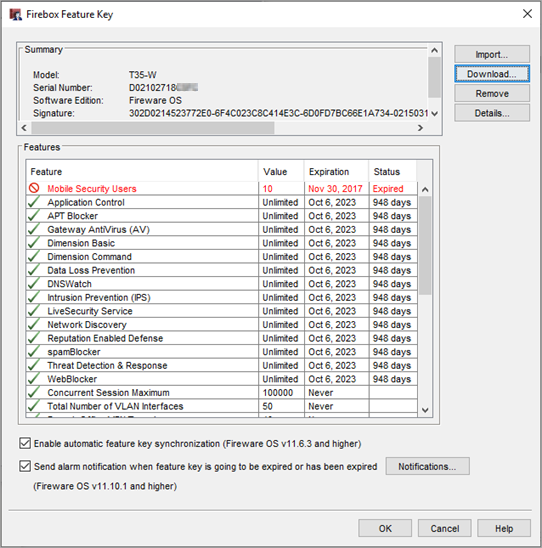Screen dimensions: 542x548
Task: Click the checkmark next to Data Loss Prevention
Action: pos(34,270)
